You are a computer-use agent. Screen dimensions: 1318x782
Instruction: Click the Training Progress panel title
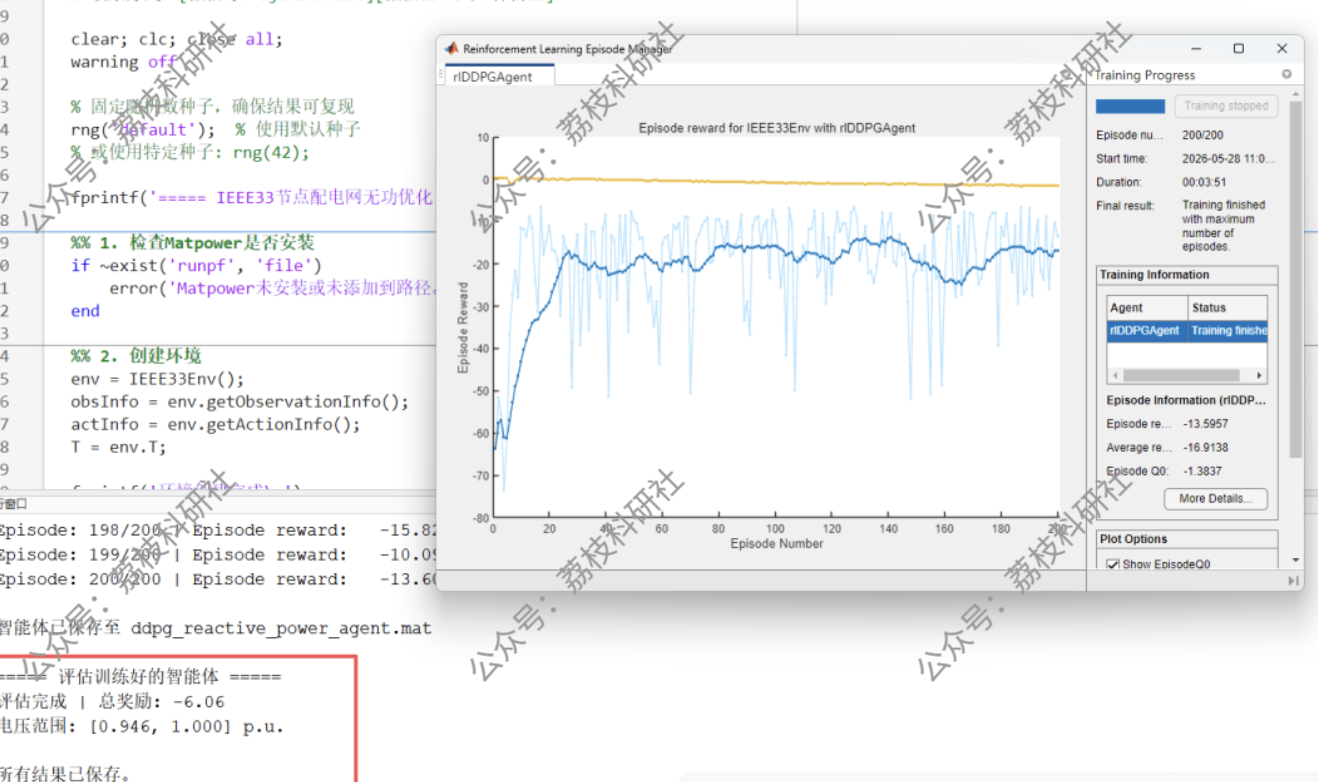tap(1144, 75)
